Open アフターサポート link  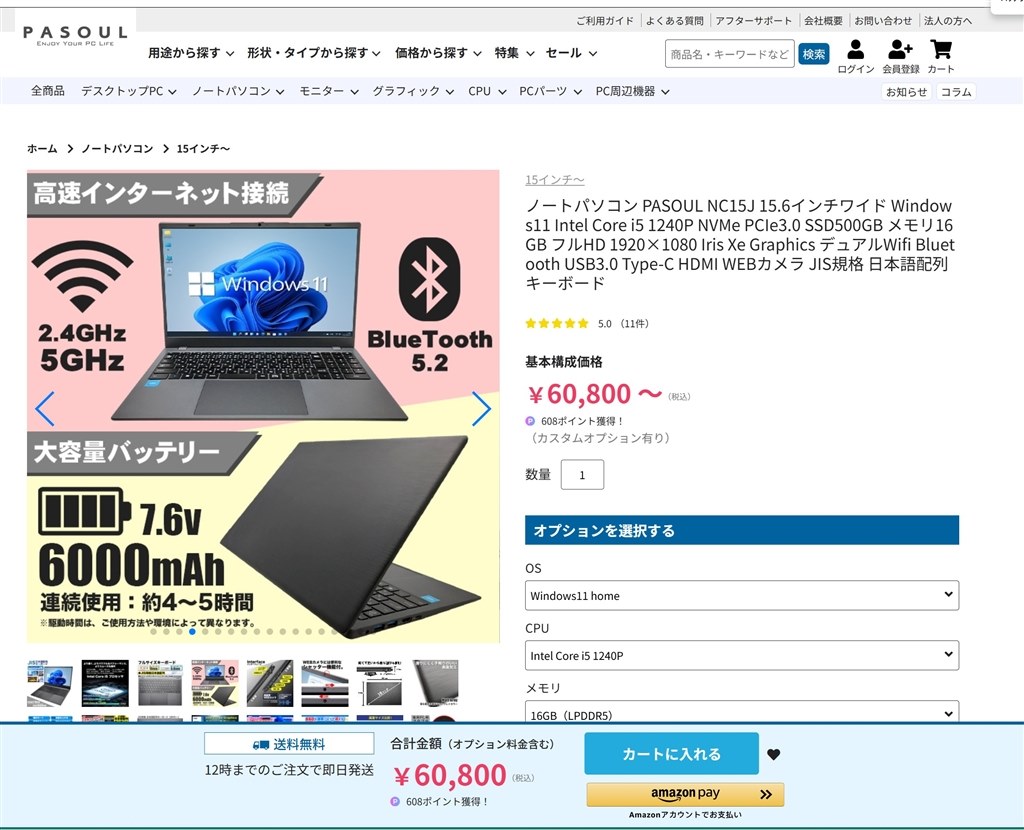pyautogui.click(x=753, y=21)
